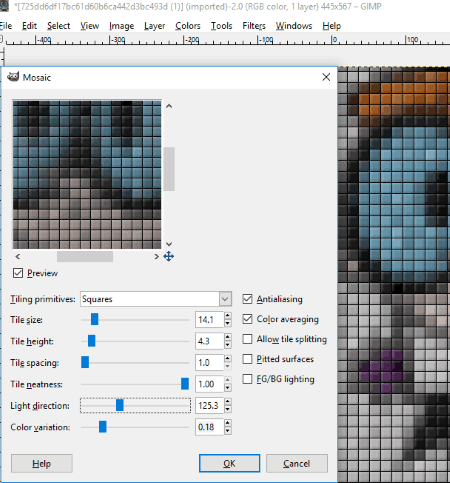The image size is (450, 483).
Task: Increase Color variation with the up arrow
Action: (x=228, y=423)
